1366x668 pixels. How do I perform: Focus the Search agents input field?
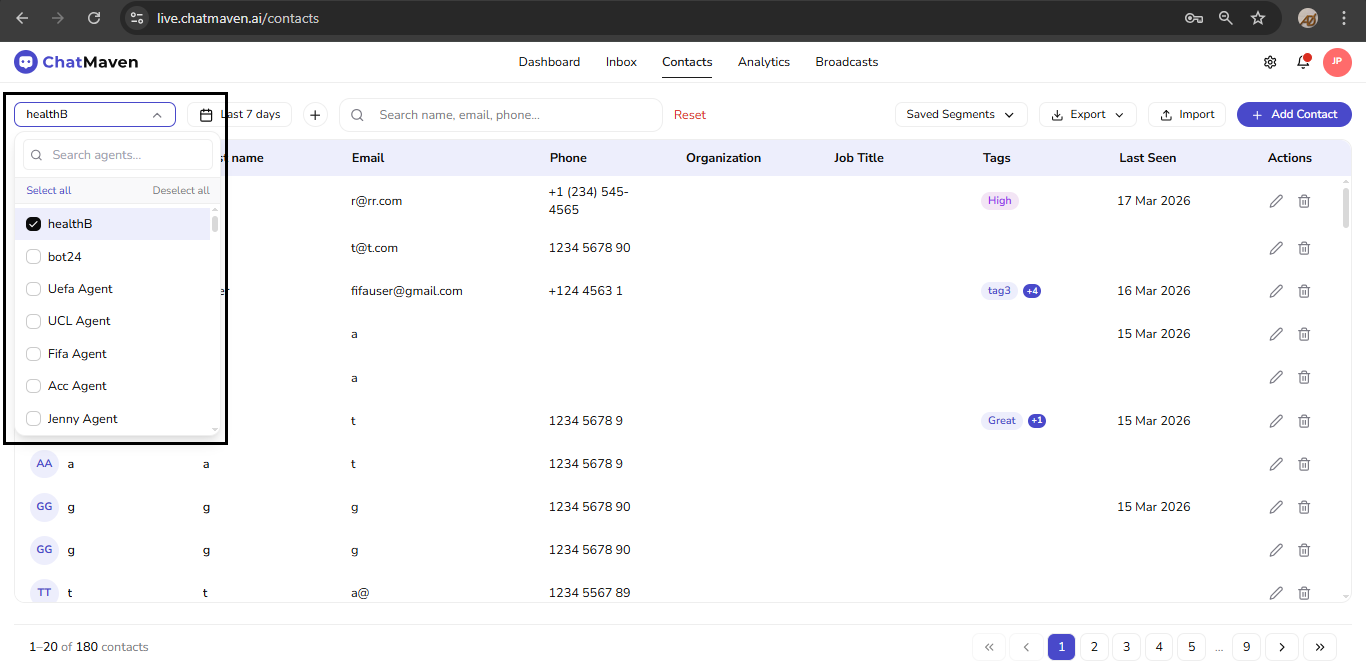click(125, 155)
